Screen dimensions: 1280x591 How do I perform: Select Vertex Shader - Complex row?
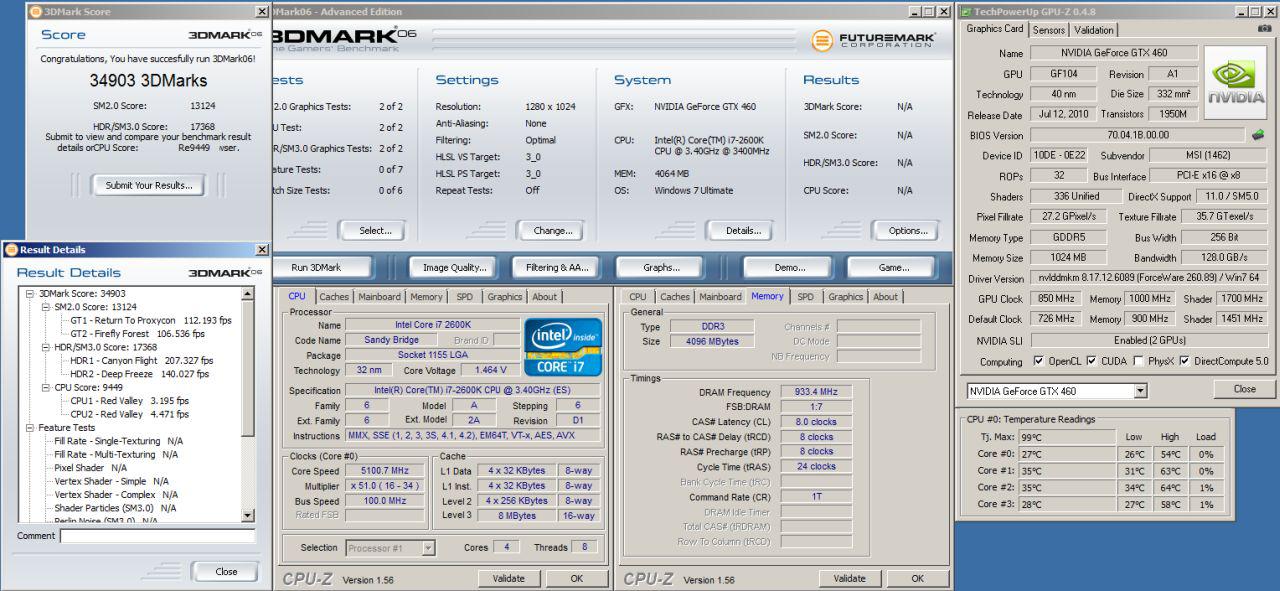116,495
